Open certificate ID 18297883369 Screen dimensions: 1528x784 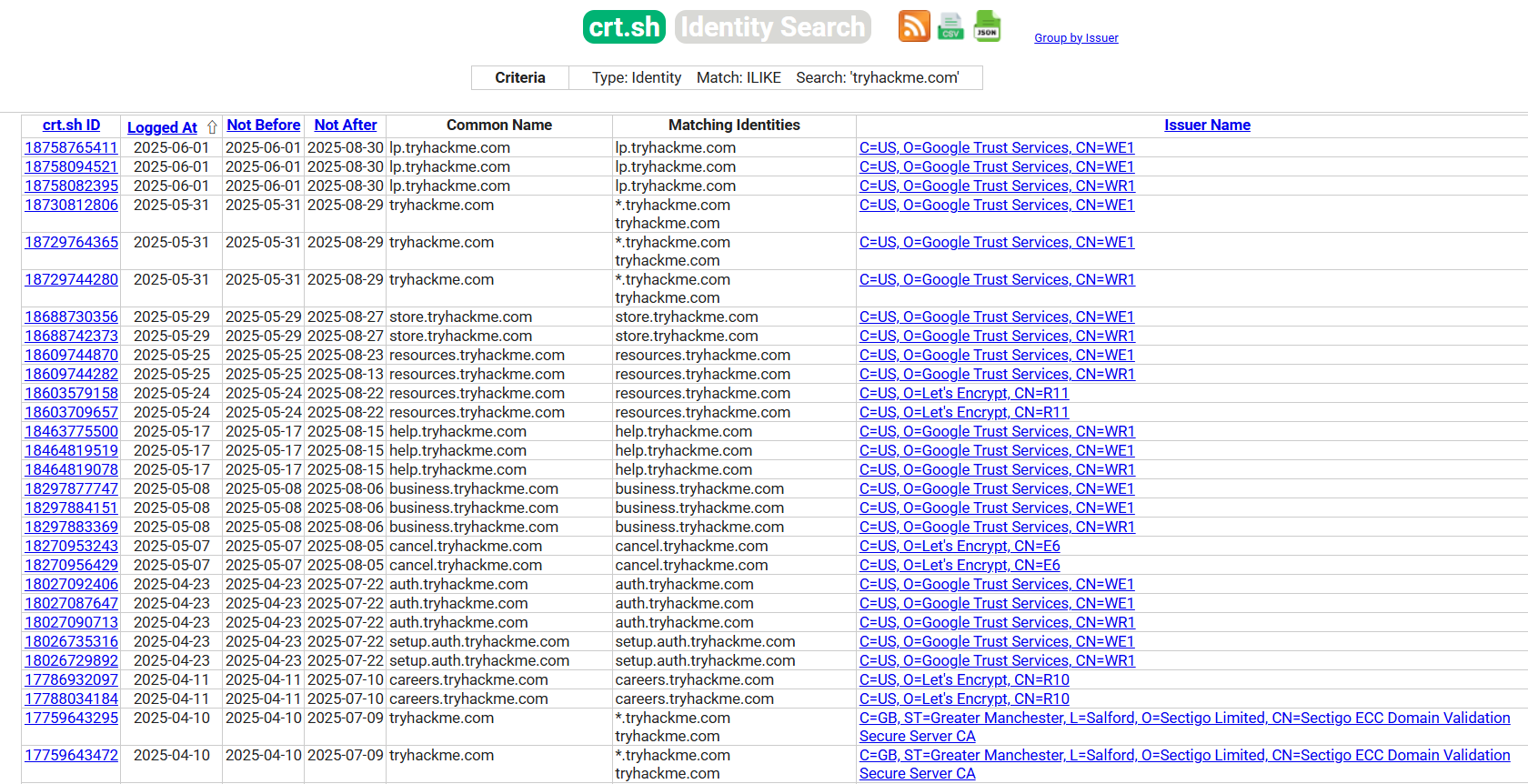click(71, 527)
